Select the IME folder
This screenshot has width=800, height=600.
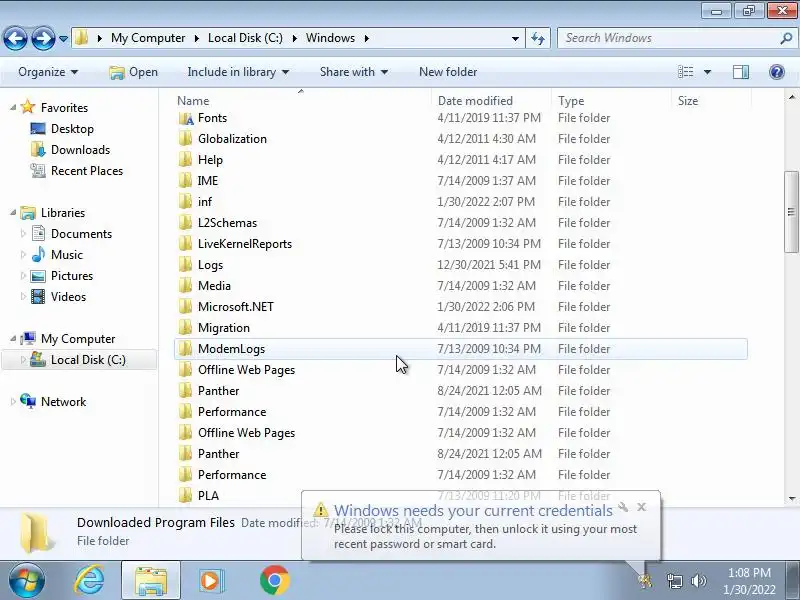pos(208,181)
